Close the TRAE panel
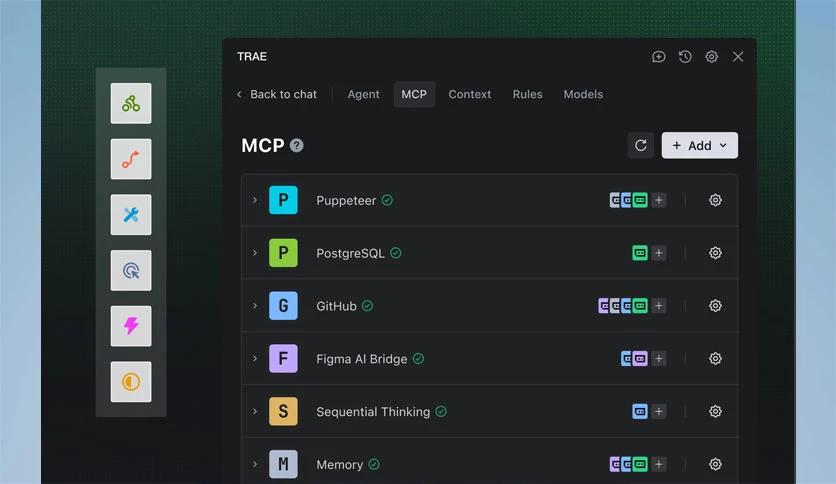836x484 pixels. 738,57
